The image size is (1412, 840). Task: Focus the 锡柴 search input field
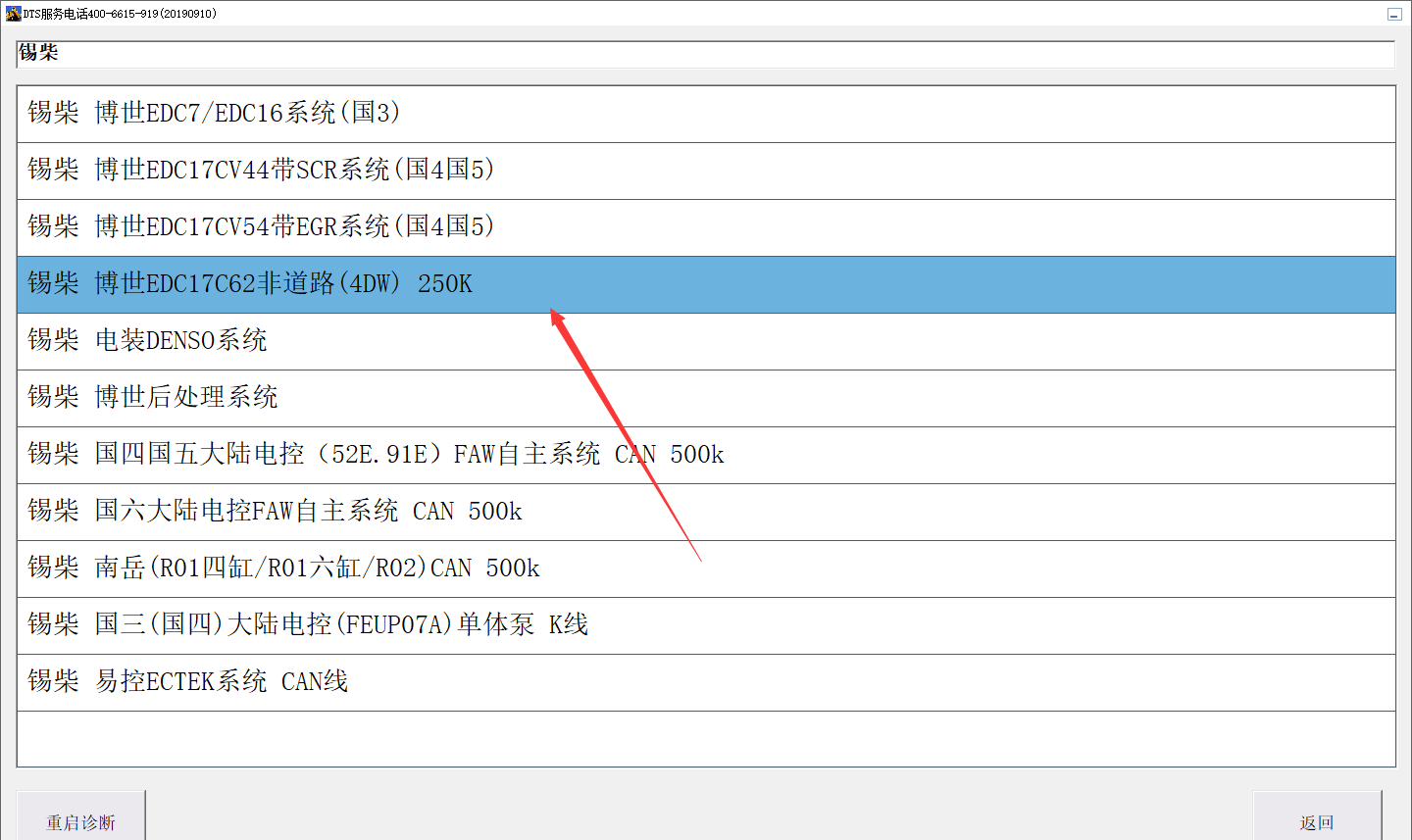706,54
